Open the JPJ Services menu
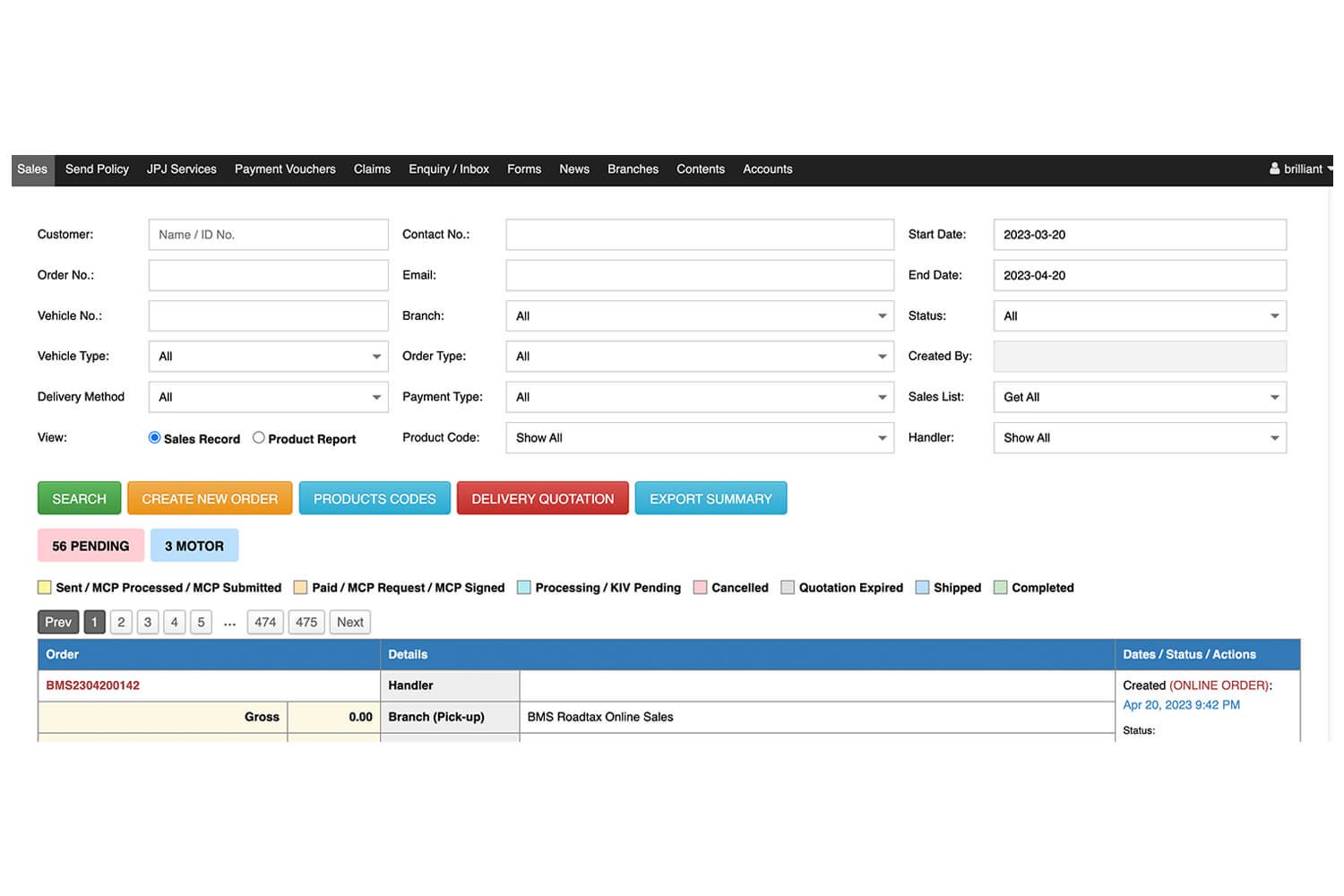The height and width of the screenshot is (896, 1344). [x=183, y=170]
